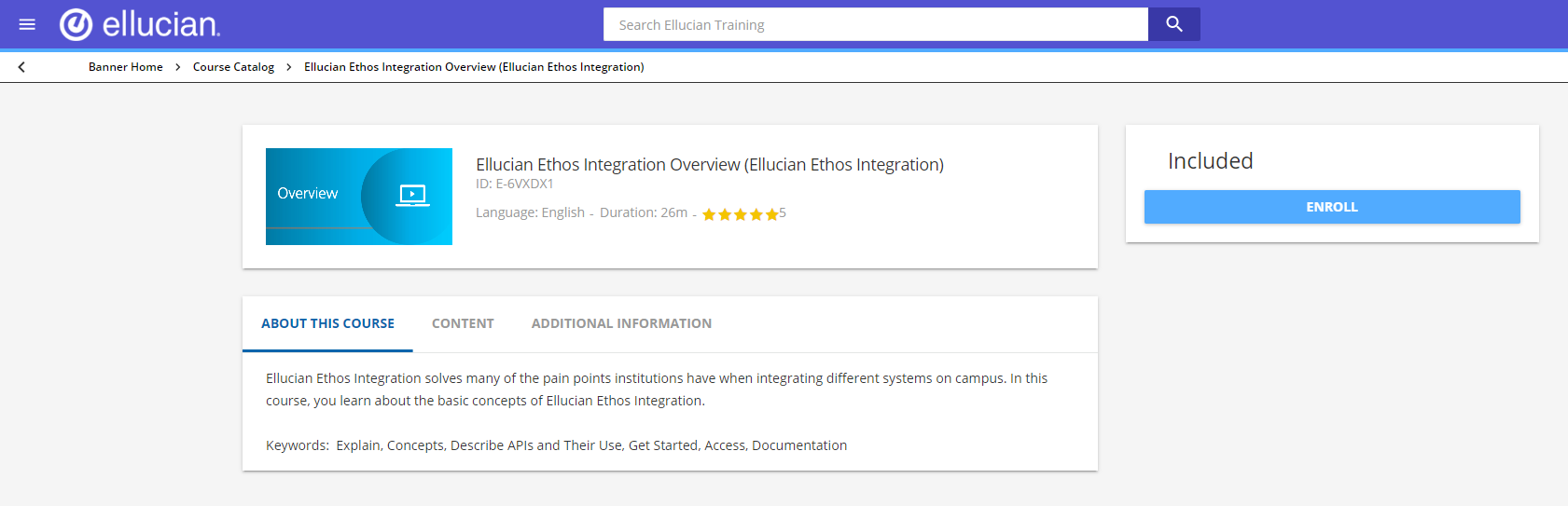Select the third rating star
The height and width of the screenshot is (506, 1568).
pyautogui.click(x=741, y=214)
